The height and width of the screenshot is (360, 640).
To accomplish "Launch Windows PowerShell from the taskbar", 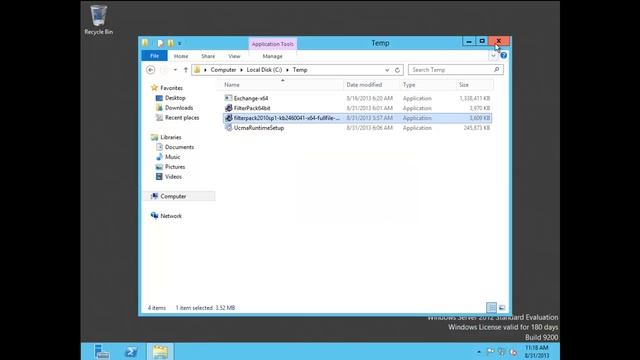I will [x=131, y=352].
